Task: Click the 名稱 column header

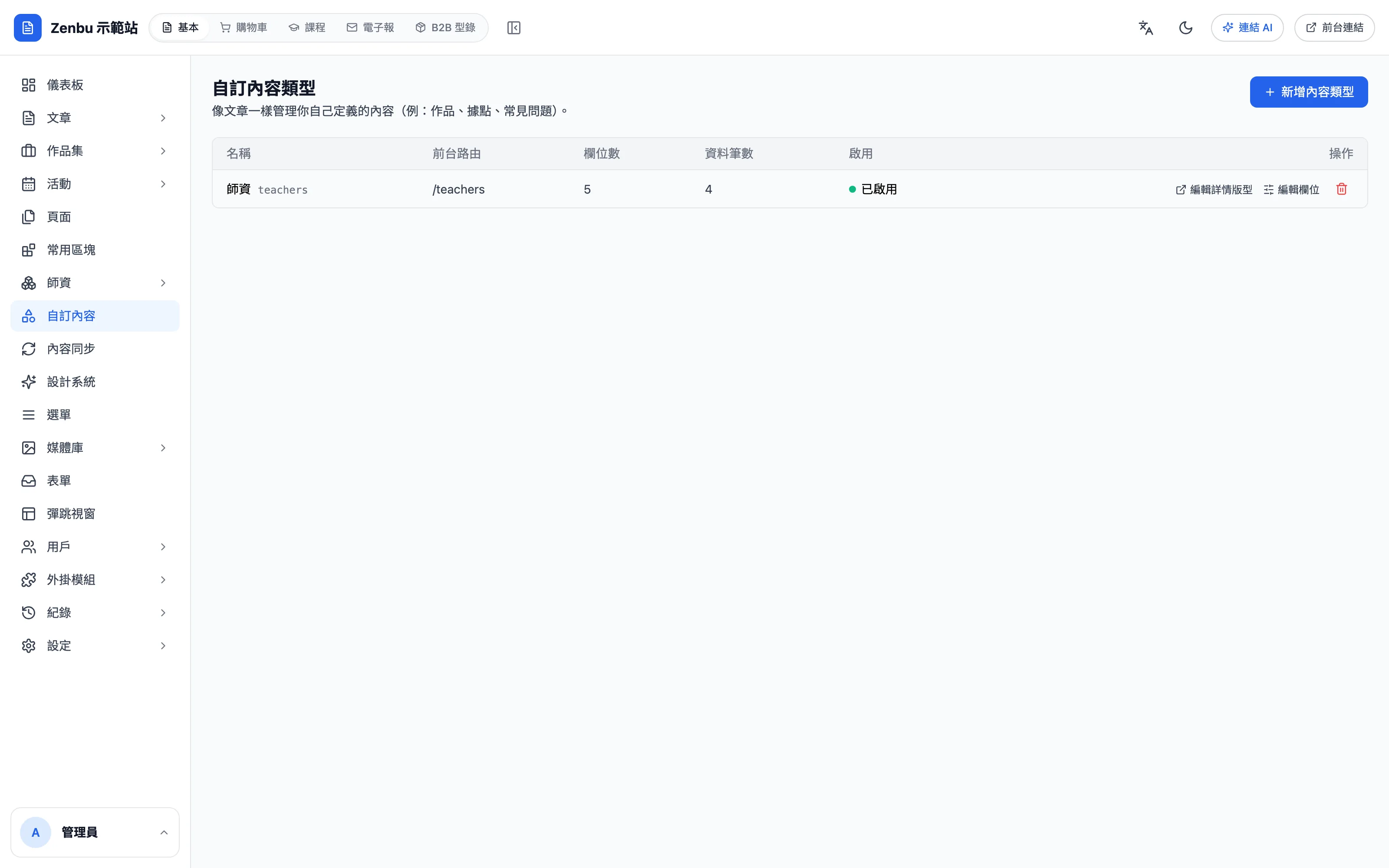Action: point(239,153)
